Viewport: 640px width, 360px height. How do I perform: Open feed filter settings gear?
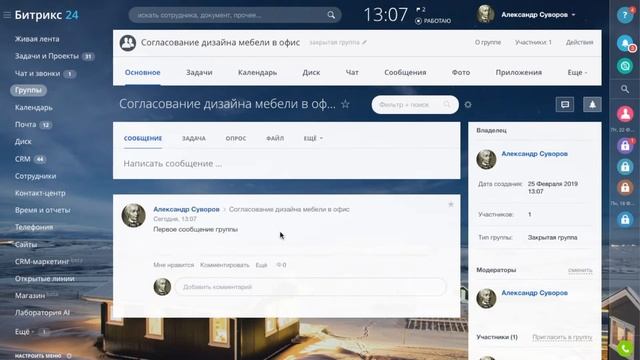click(x=468, y=105)
